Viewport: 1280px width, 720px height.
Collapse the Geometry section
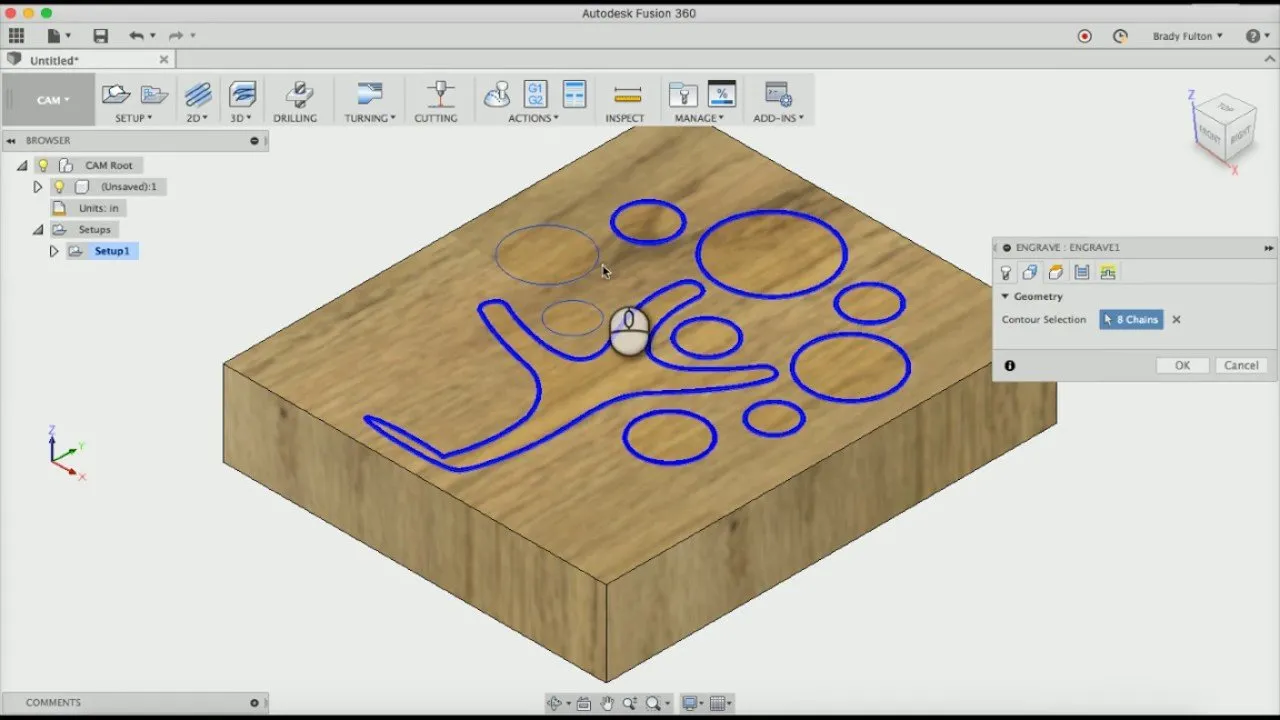coord(1005,297)
